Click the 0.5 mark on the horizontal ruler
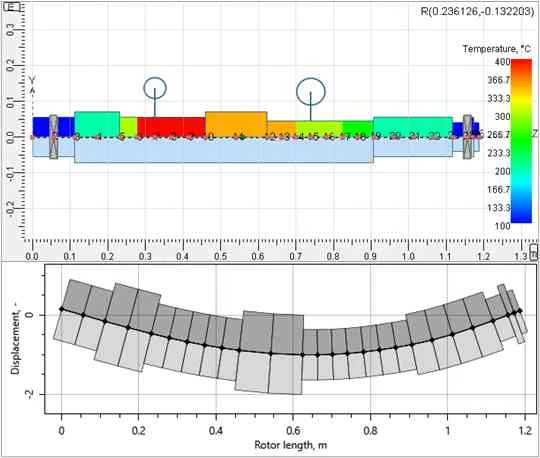 click(x=220, y=257)
